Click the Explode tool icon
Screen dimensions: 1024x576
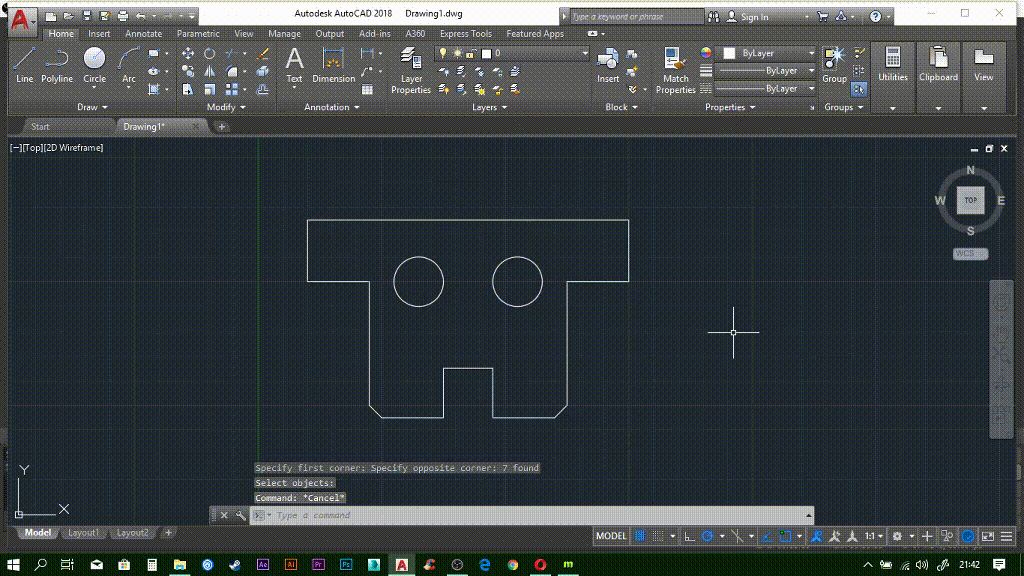[x=263, y=71]
